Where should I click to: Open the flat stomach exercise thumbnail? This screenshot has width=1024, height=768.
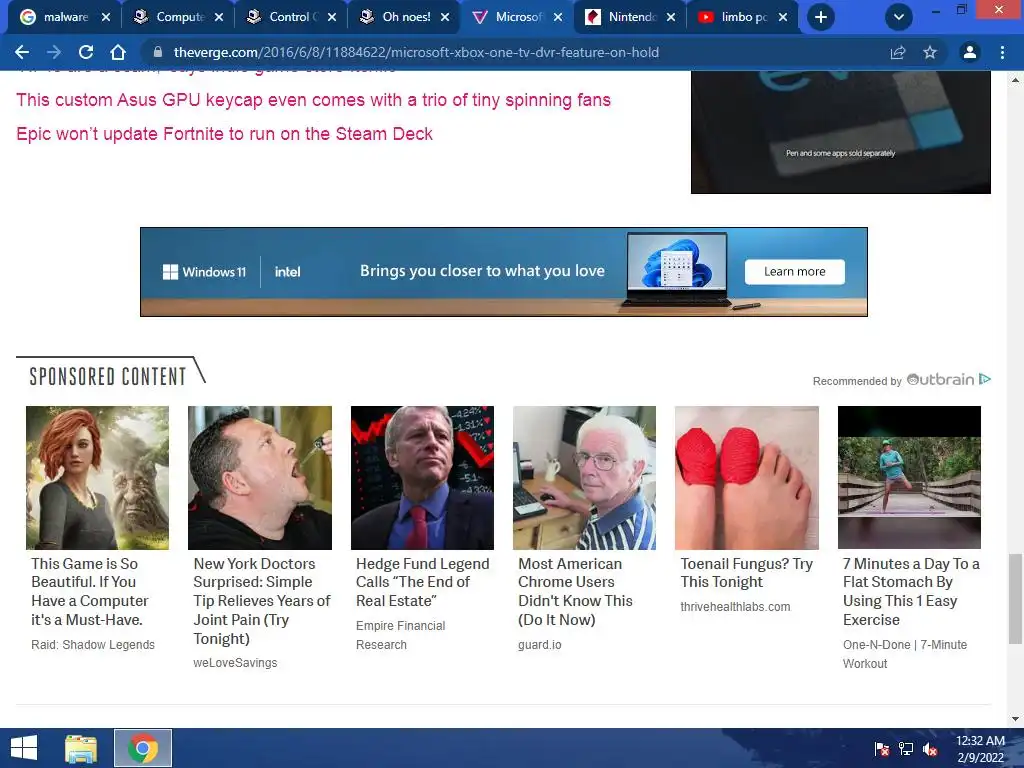909,477
